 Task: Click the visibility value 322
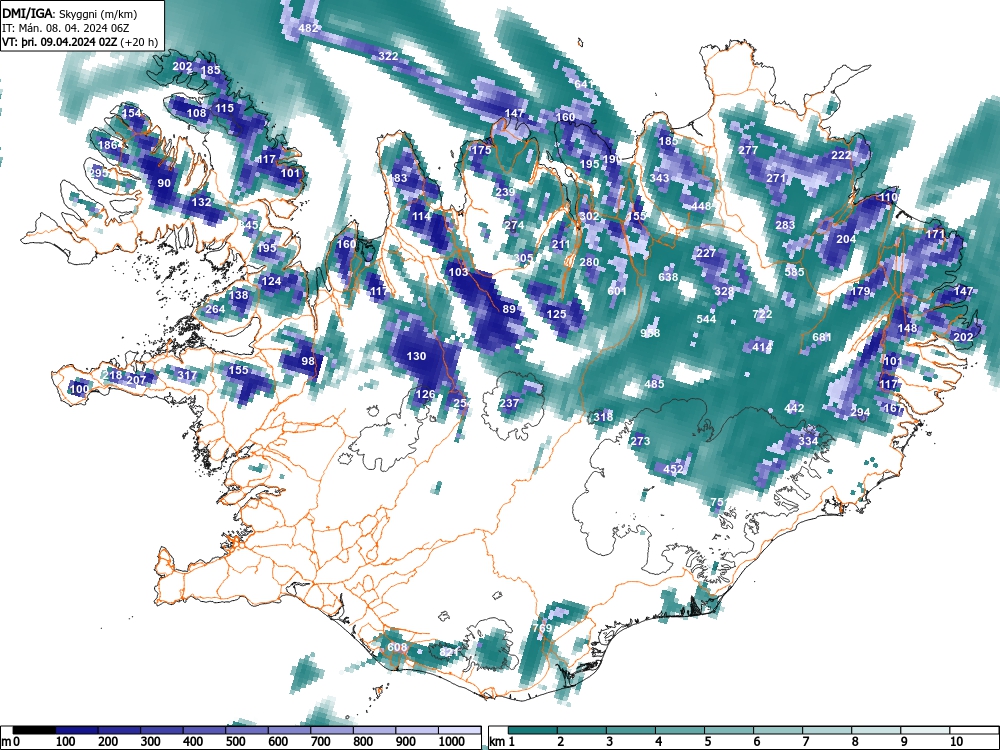tap(388, 56)
